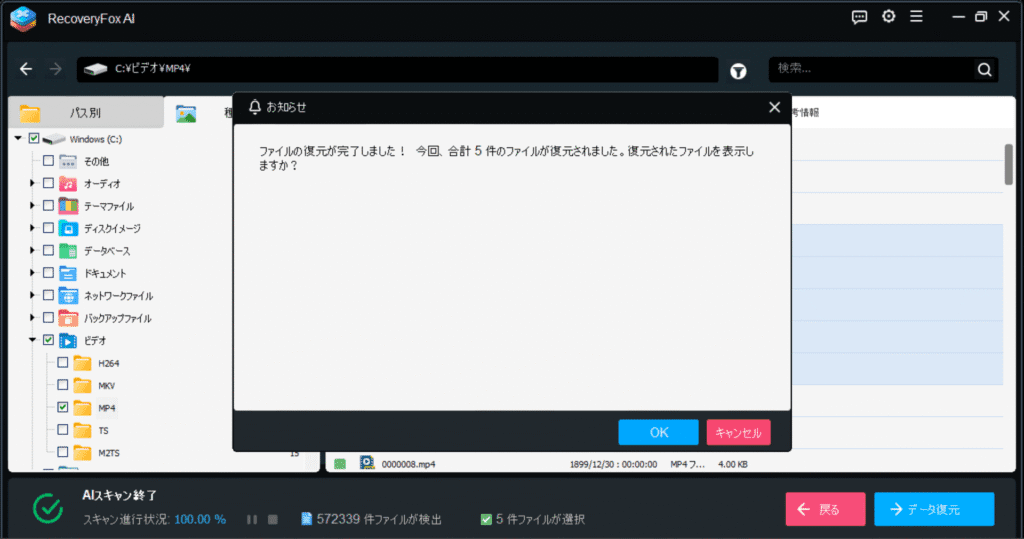
Task: Check the ディスクイメージ checkbox
Action: (x=48, y=228)
